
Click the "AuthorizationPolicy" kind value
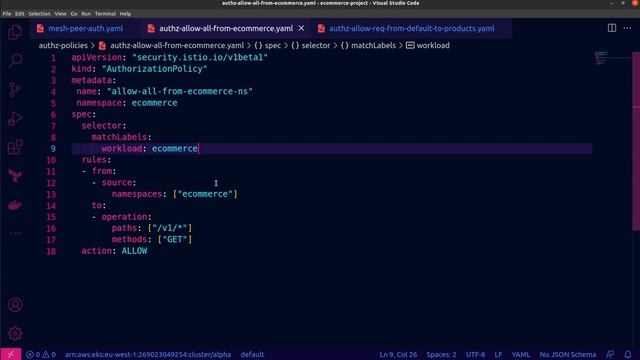154,69
